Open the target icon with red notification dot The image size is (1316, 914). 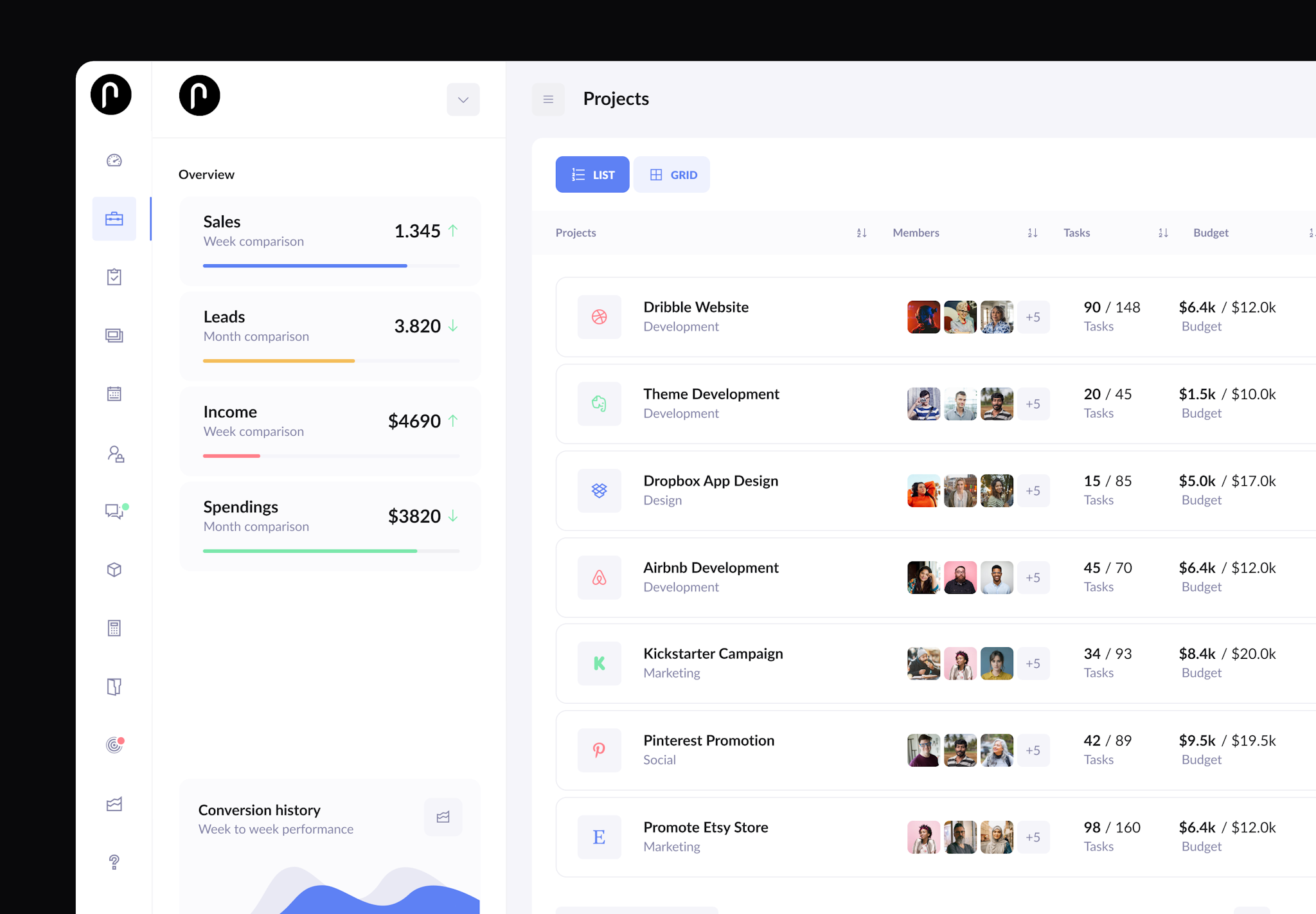[x=114, y=745]
